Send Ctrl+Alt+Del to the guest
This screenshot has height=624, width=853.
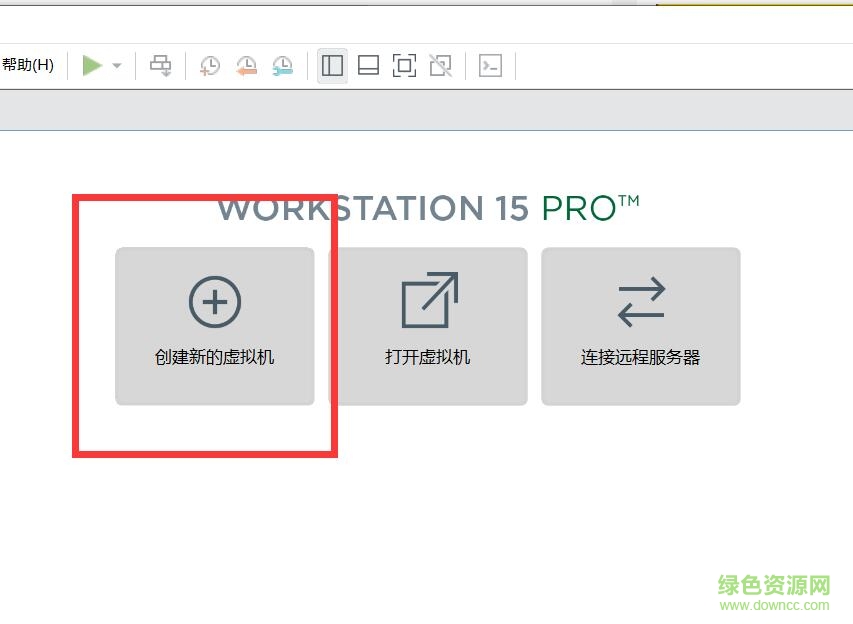[160, 65]
